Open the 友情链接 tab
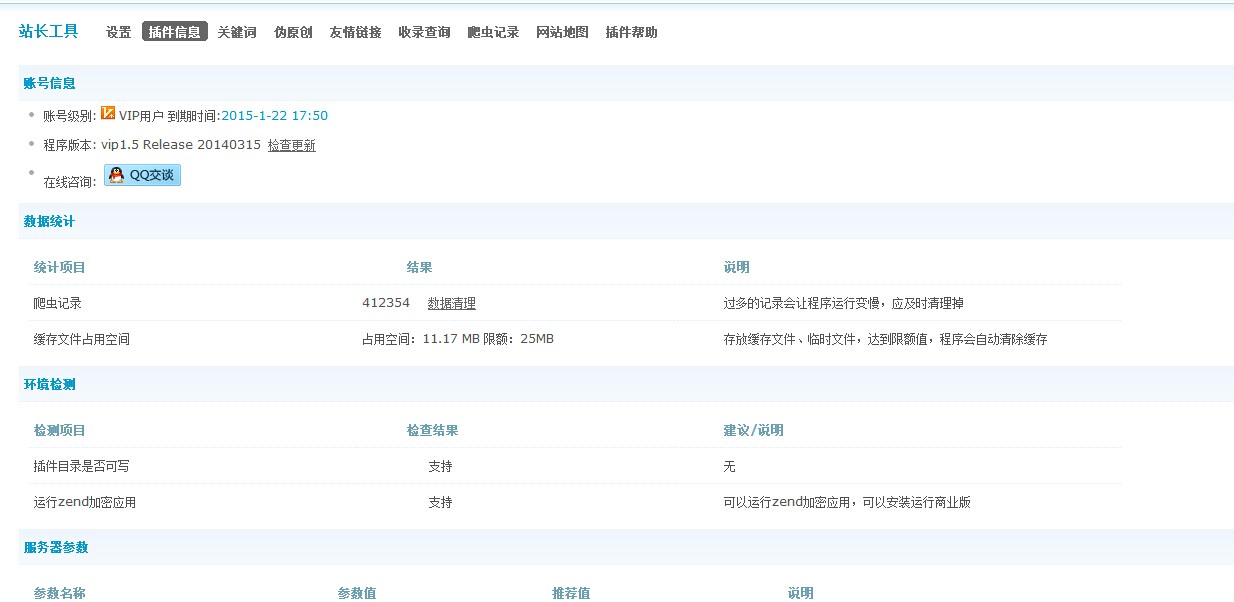Screen dimensions: 1234x602 355,32
